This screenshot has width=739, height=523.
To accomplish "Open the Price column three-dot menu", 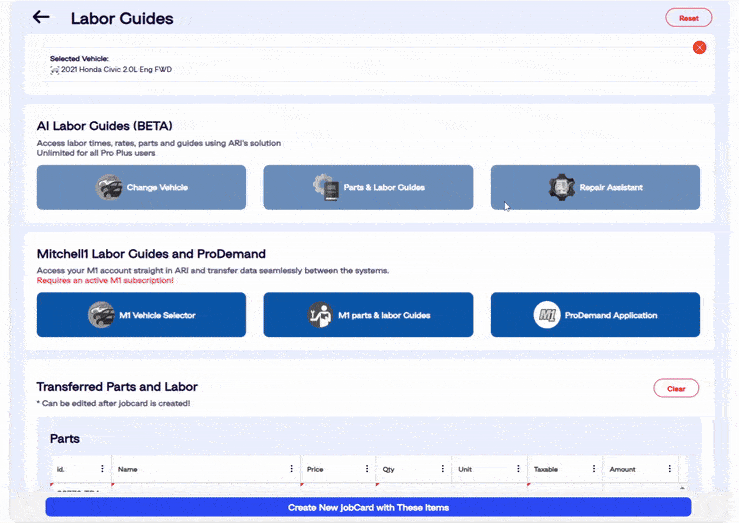I will (x=368, y=468).
